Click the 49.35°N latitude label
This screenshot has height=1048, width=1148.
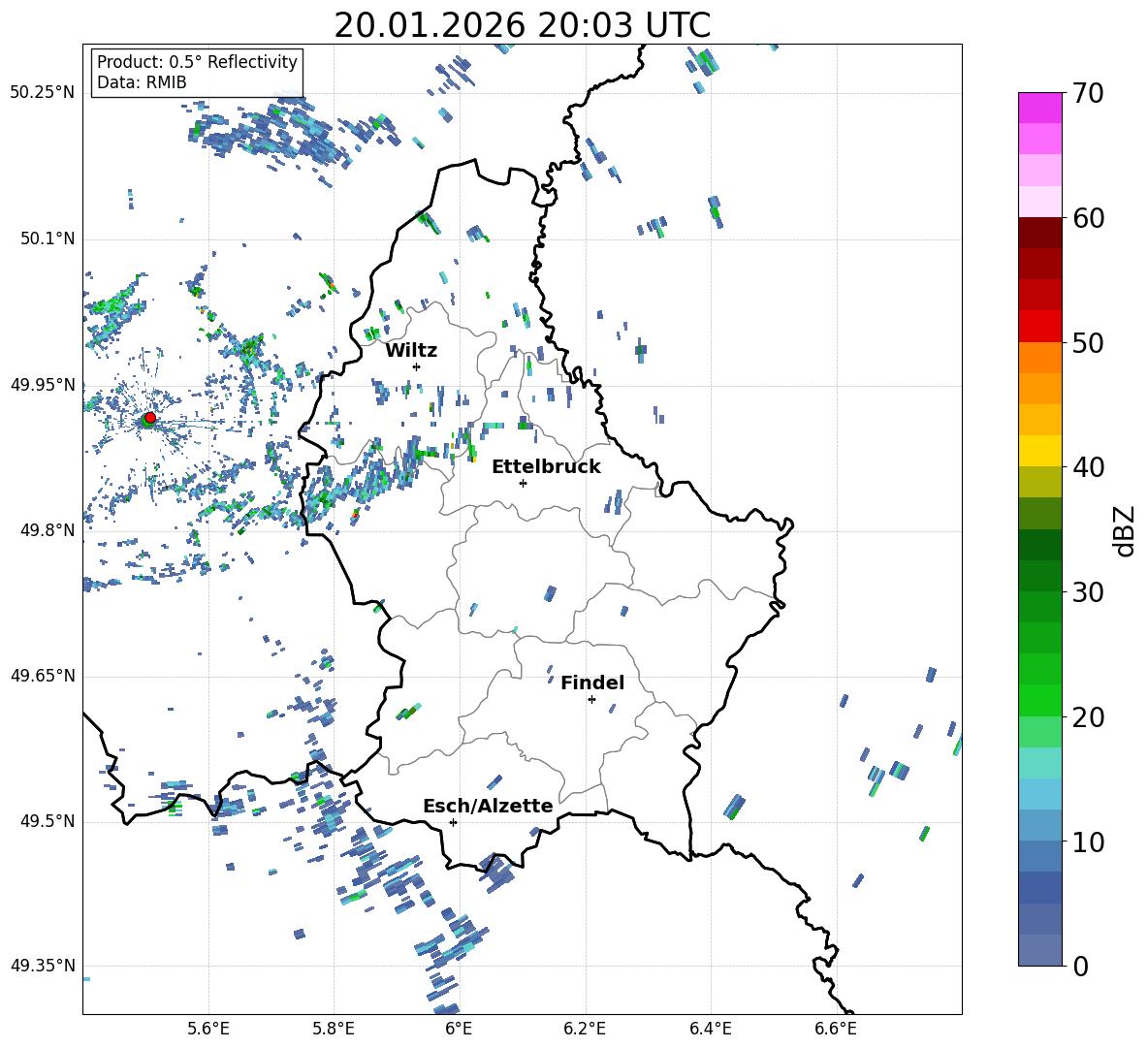click(43, 966)
